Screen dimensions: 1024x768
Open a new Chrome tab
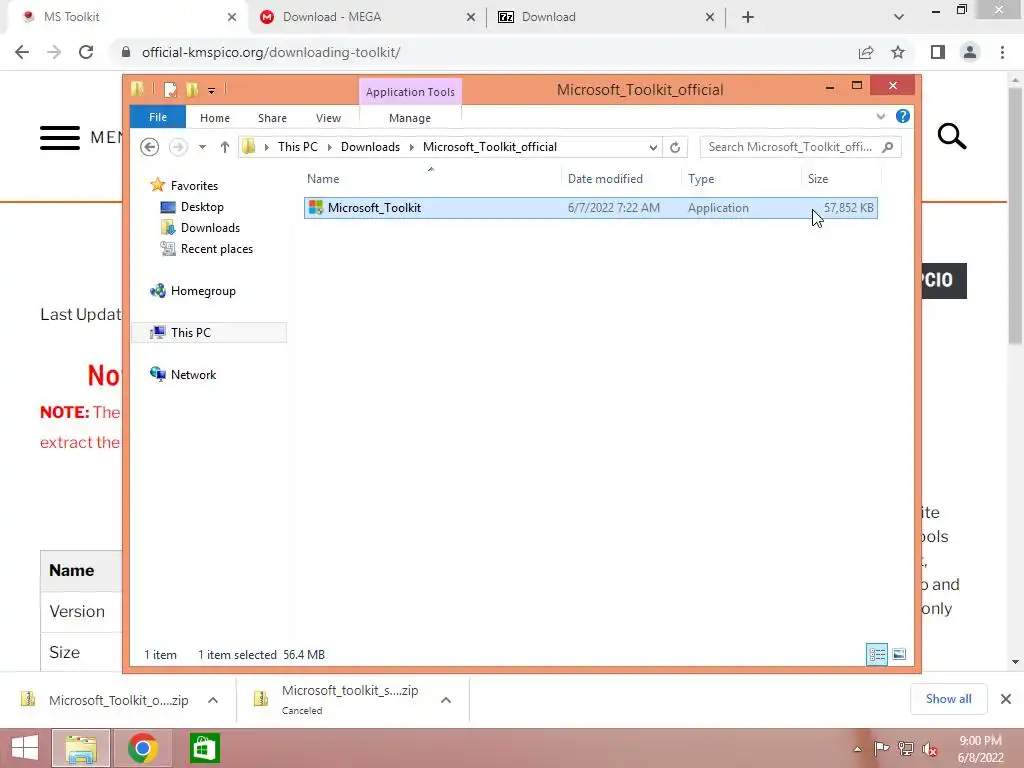[x=748, y=17]
